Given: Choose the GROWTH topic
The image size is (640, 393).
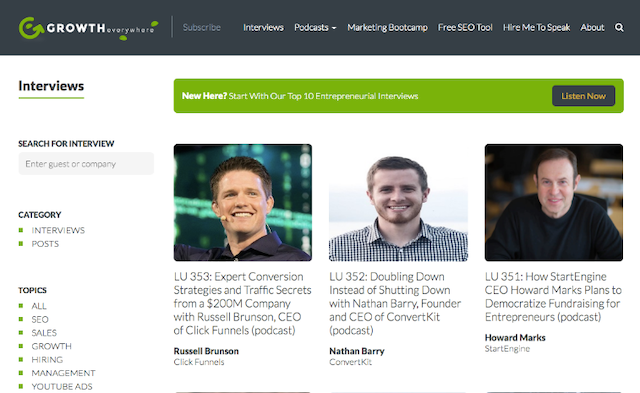Looking at the screenshot, I should (x=51, y=346).
